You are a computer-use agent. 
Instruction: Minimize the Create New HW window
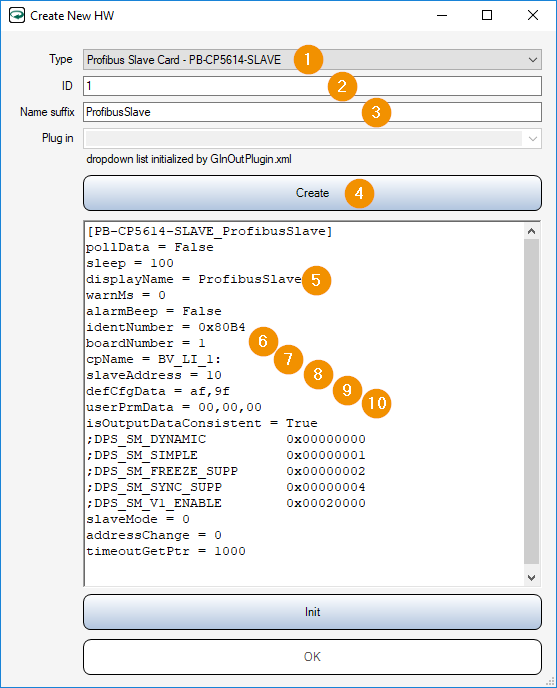(x=442, y=15)
